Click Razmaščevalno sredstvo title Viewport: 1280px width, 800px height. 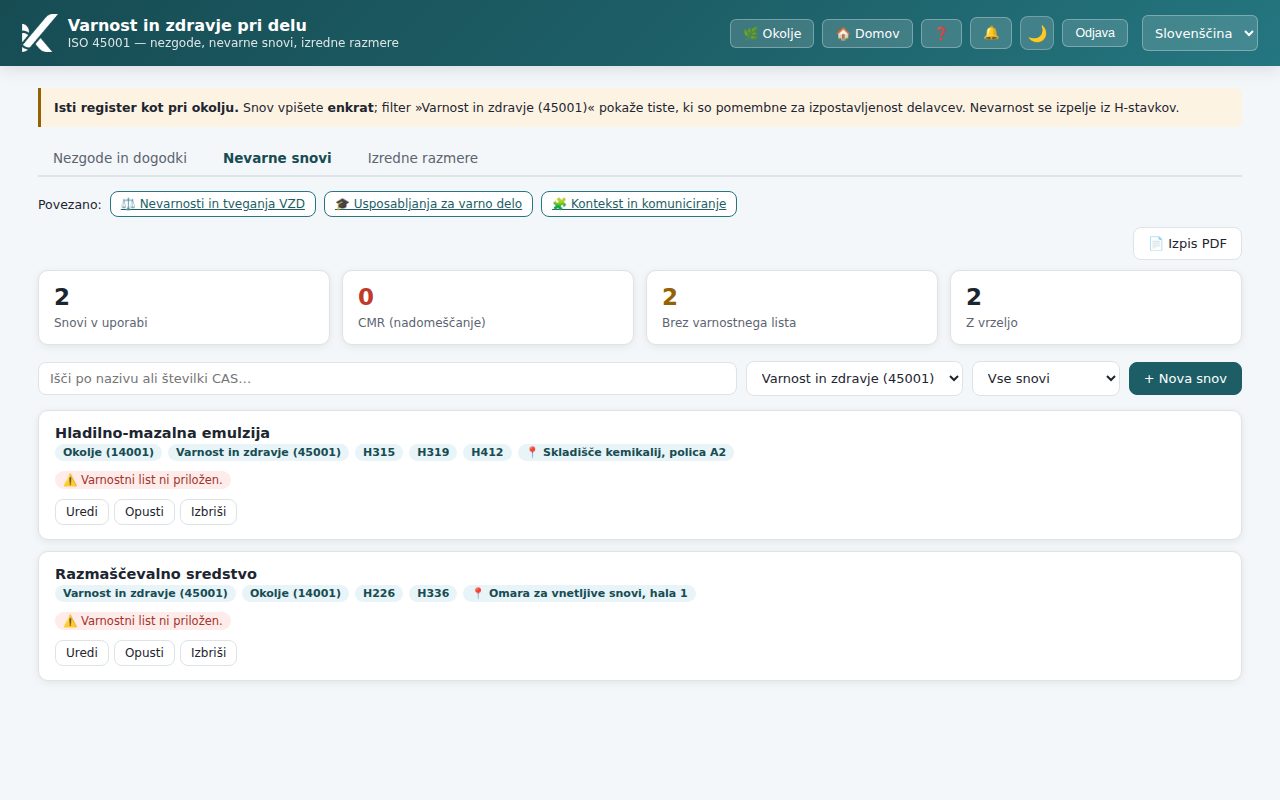click(x=156, y=574)
